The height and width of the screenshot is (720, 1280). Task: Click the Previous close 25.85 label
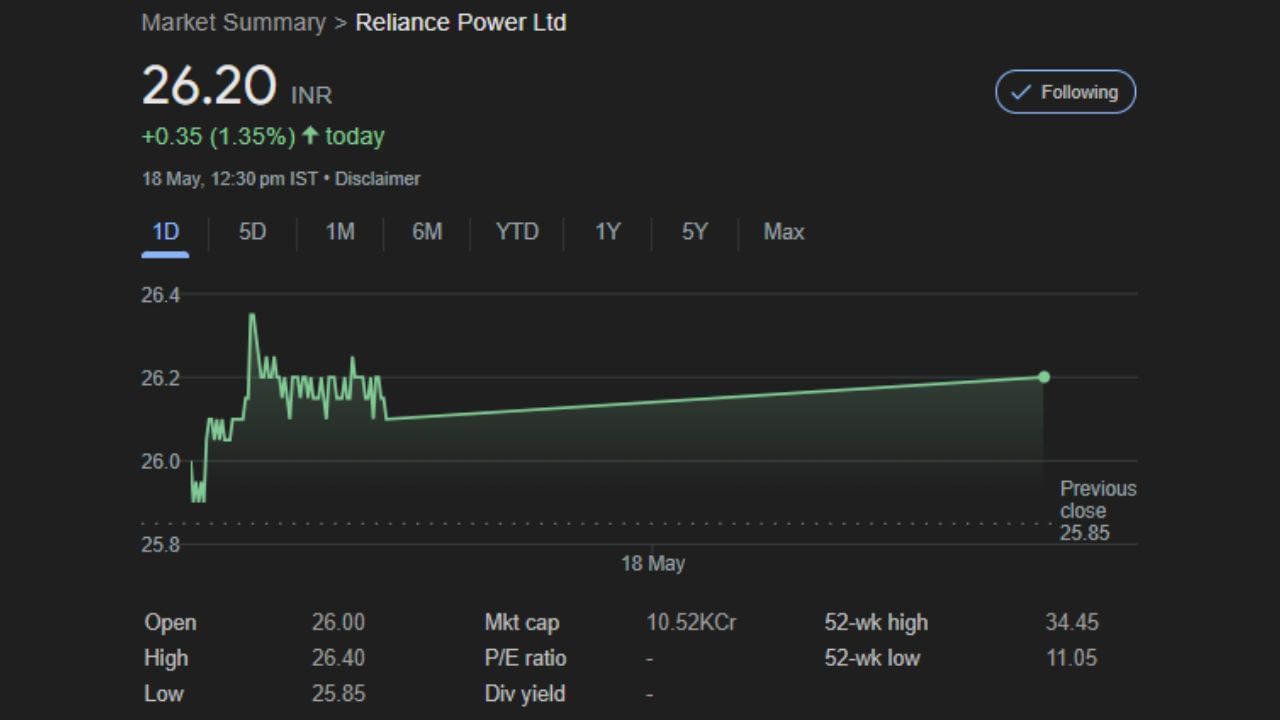(x=1098, y=510)
